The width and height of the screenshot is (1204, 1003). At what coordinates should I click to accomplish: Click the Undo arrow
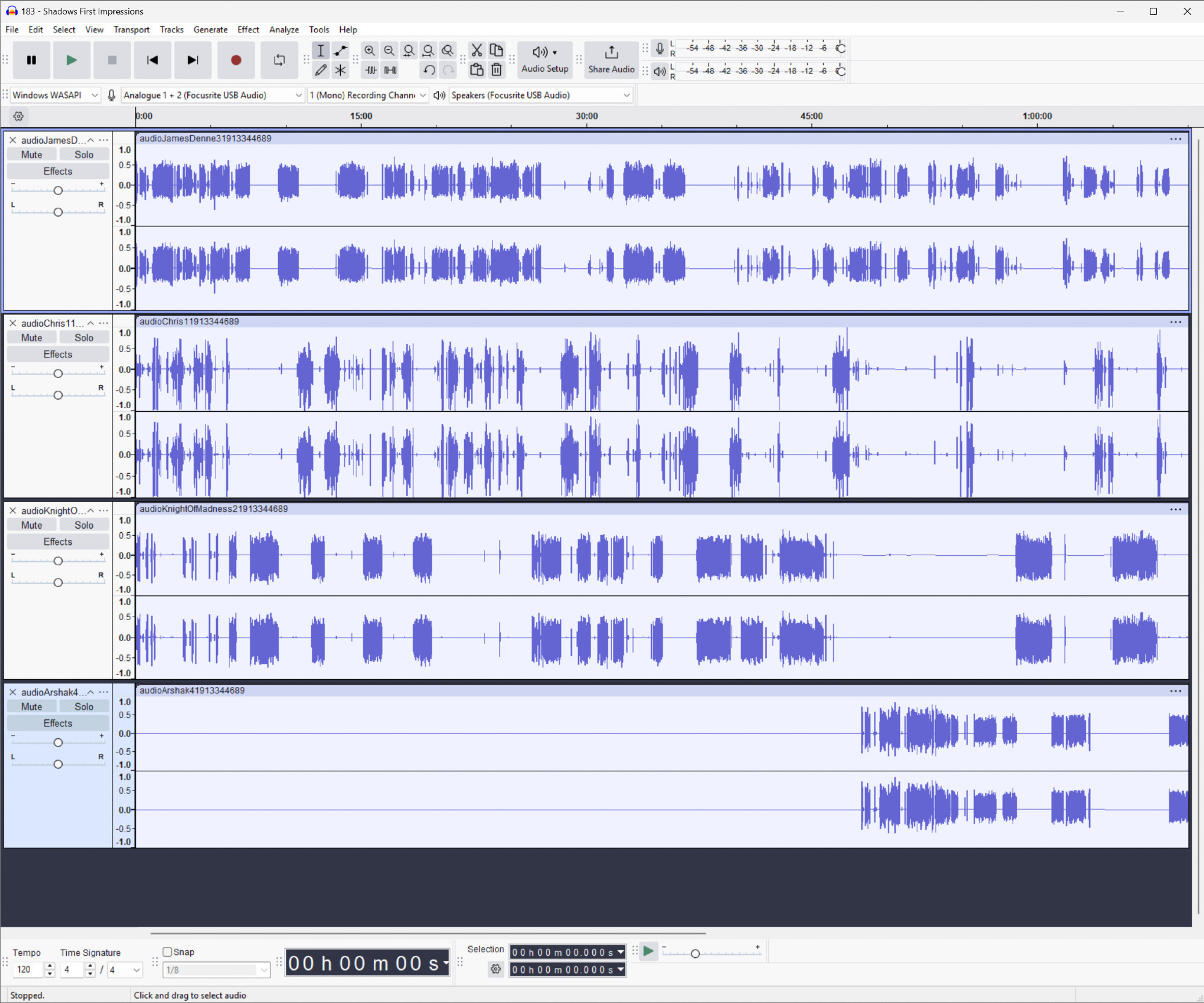(429, 70)
